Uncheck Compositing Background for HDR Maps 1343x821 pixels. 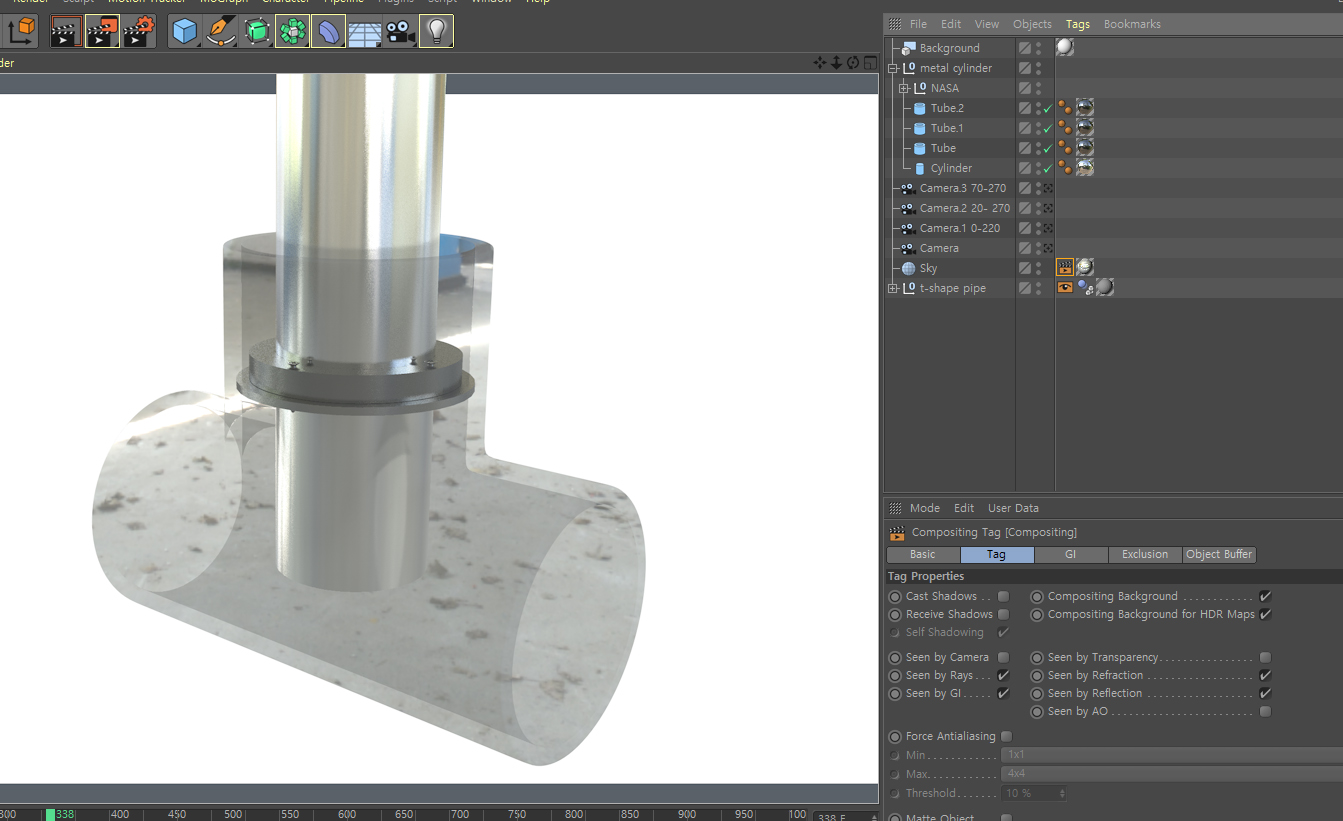1265,614
